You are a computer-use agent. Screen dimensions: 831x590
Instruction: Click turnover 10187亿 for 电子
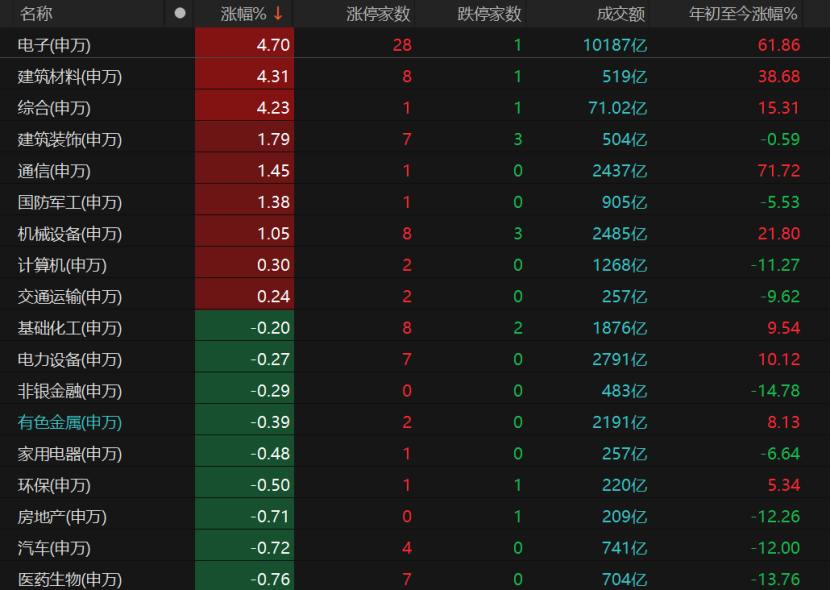click(x=615, y=45)
